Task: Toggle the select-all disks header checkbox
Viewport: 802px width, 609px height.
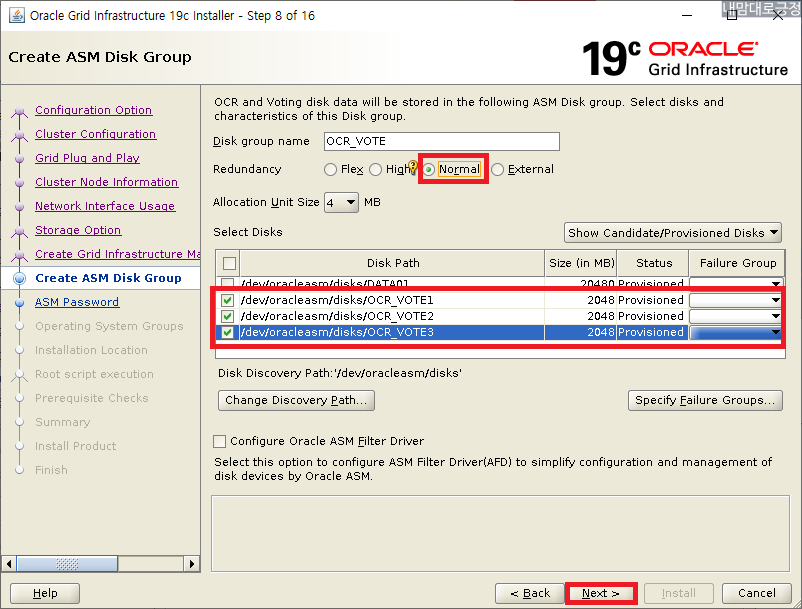Action: click(229, 263)
